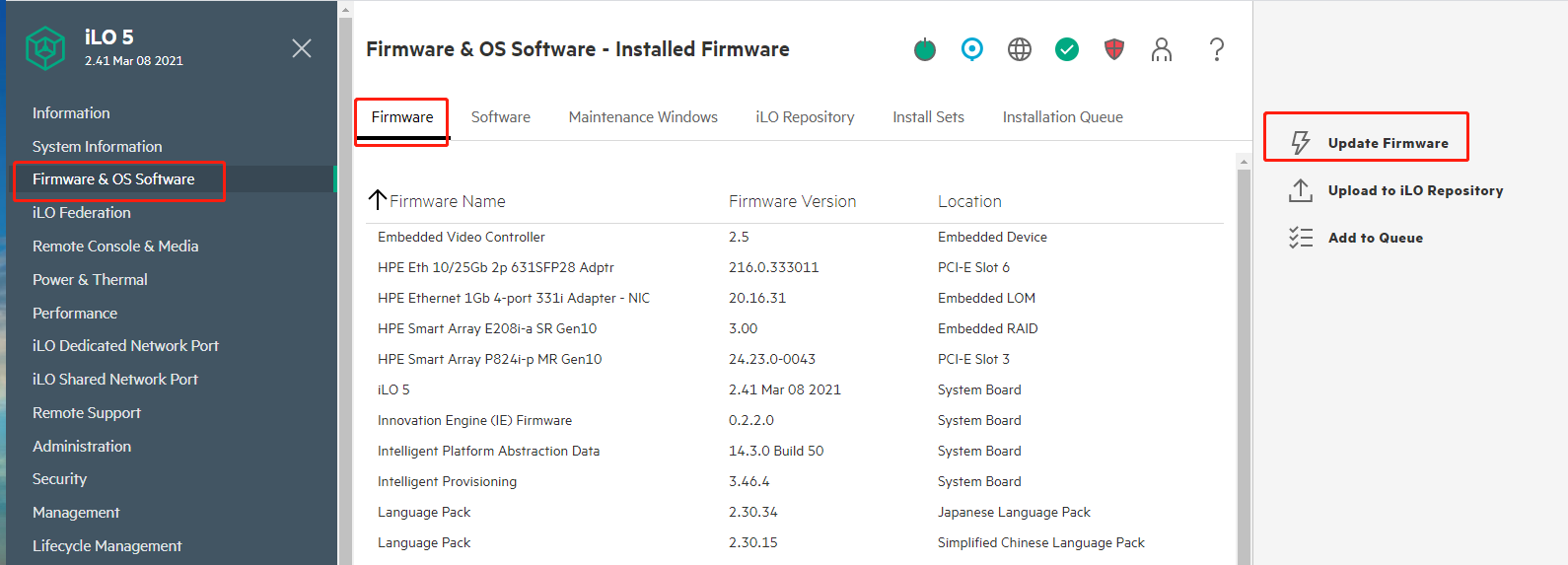Viewport: 1568px width, 565px height.
Task: Click the security shield status icon
Action: click(1113, 49)
